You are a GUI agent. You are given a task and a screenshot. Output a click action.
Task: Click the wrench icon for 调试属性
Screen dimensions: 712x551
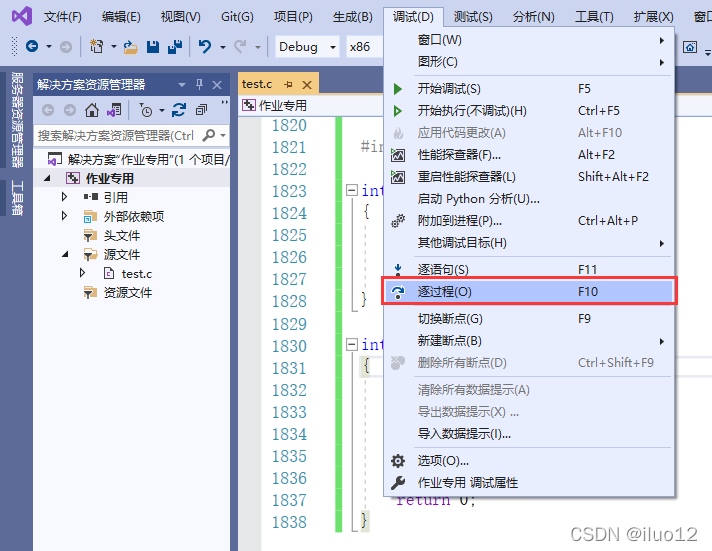tap(398, 483)
